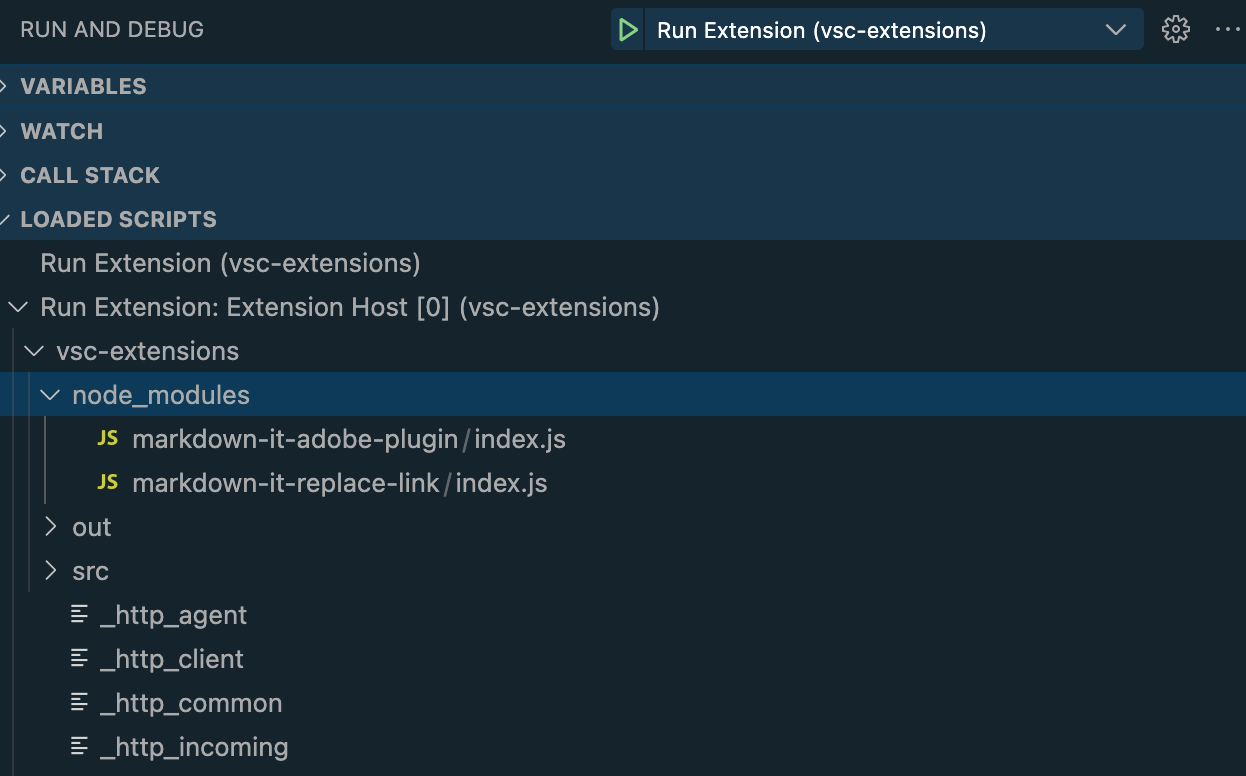Click file icon beside _http_agent
The width and height of the screenshot is (1246, 776).
[80, 615]
